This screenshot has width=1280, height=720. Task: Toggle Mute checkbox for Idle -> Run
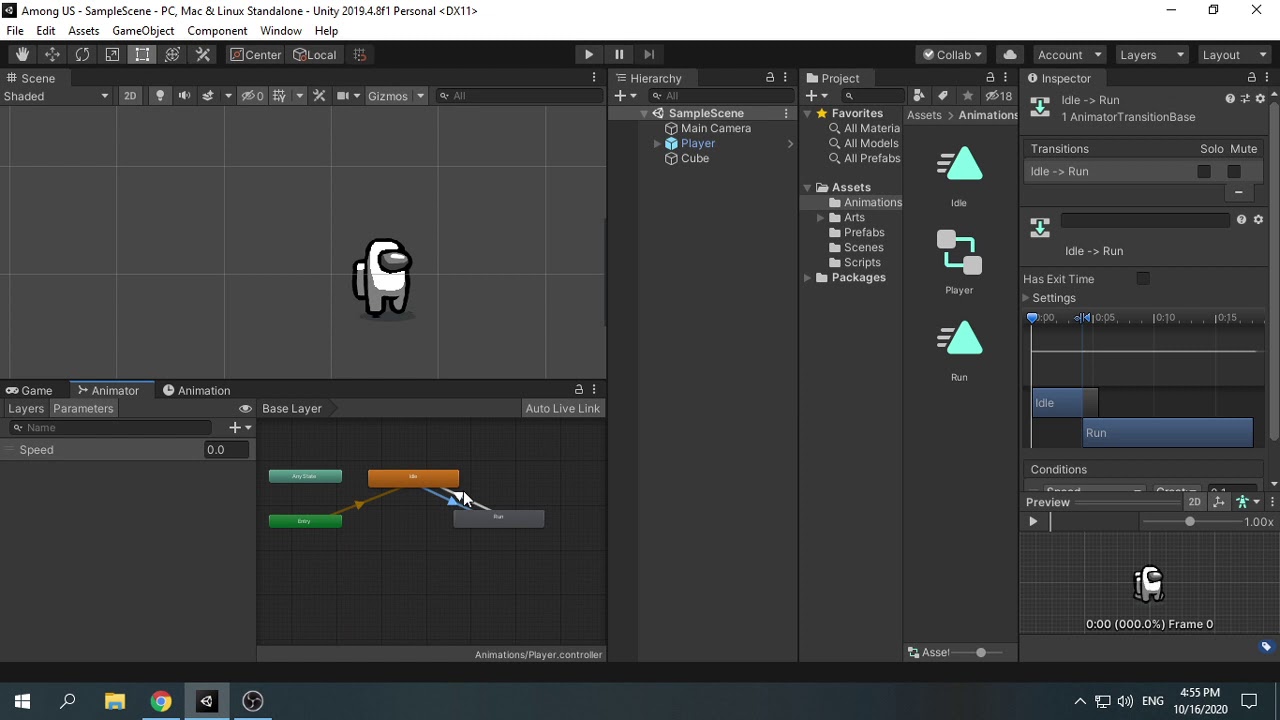pyautogui.click(x=1234, y=172)
